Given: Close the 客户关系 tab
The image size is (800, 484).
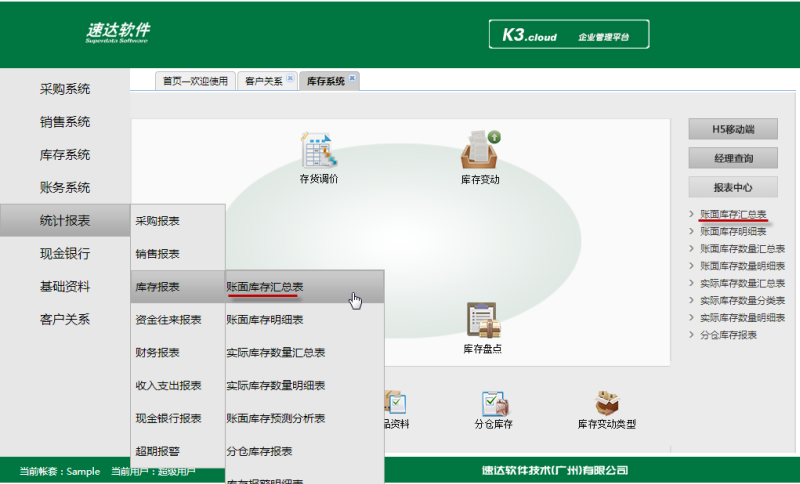Looking at the screenshot, I should [x=290, y=78].
